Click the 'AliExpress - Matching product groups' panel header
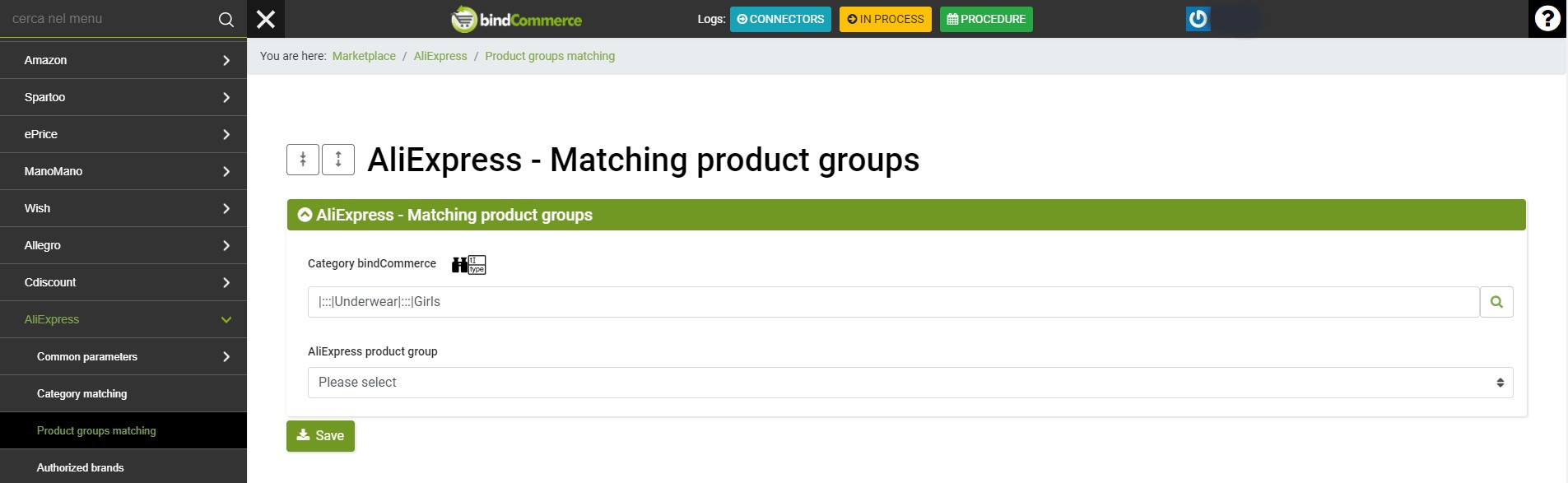Screen dimensions: 1568x483 click(906, 215)
